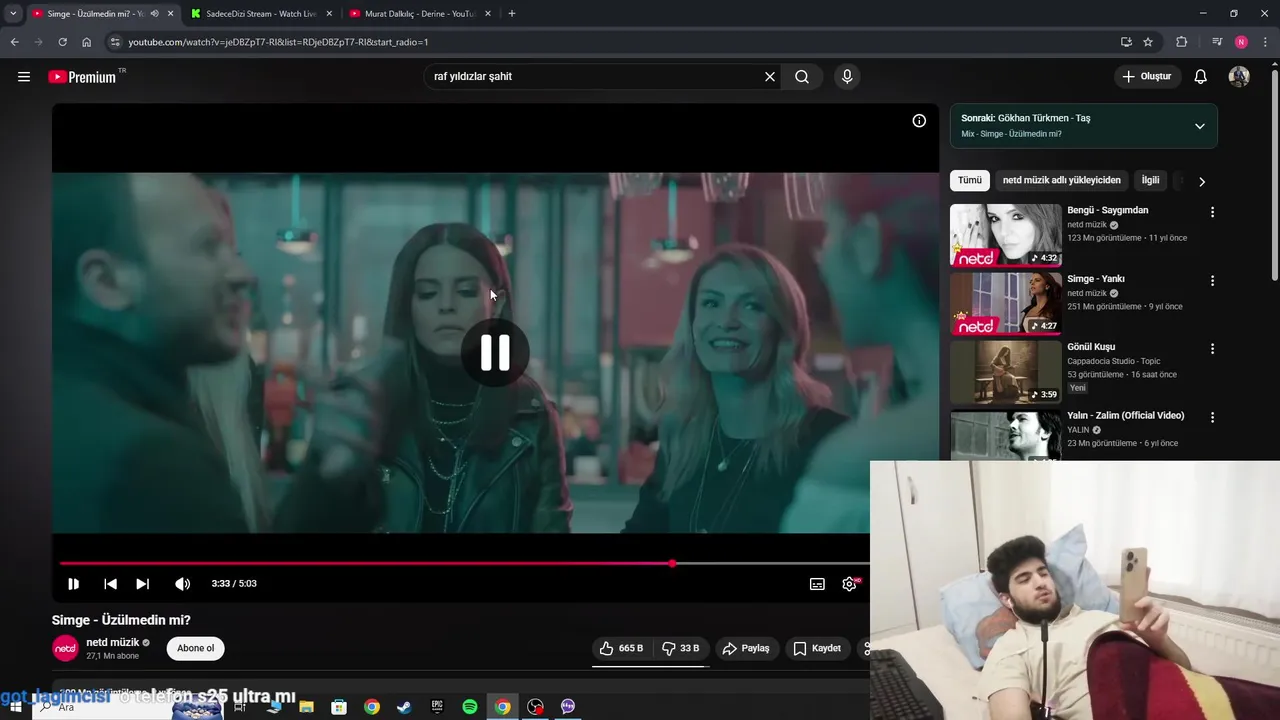Open options menu for Simge - Yankı
The image size is (1280, 720).
tap(1212, 281)
